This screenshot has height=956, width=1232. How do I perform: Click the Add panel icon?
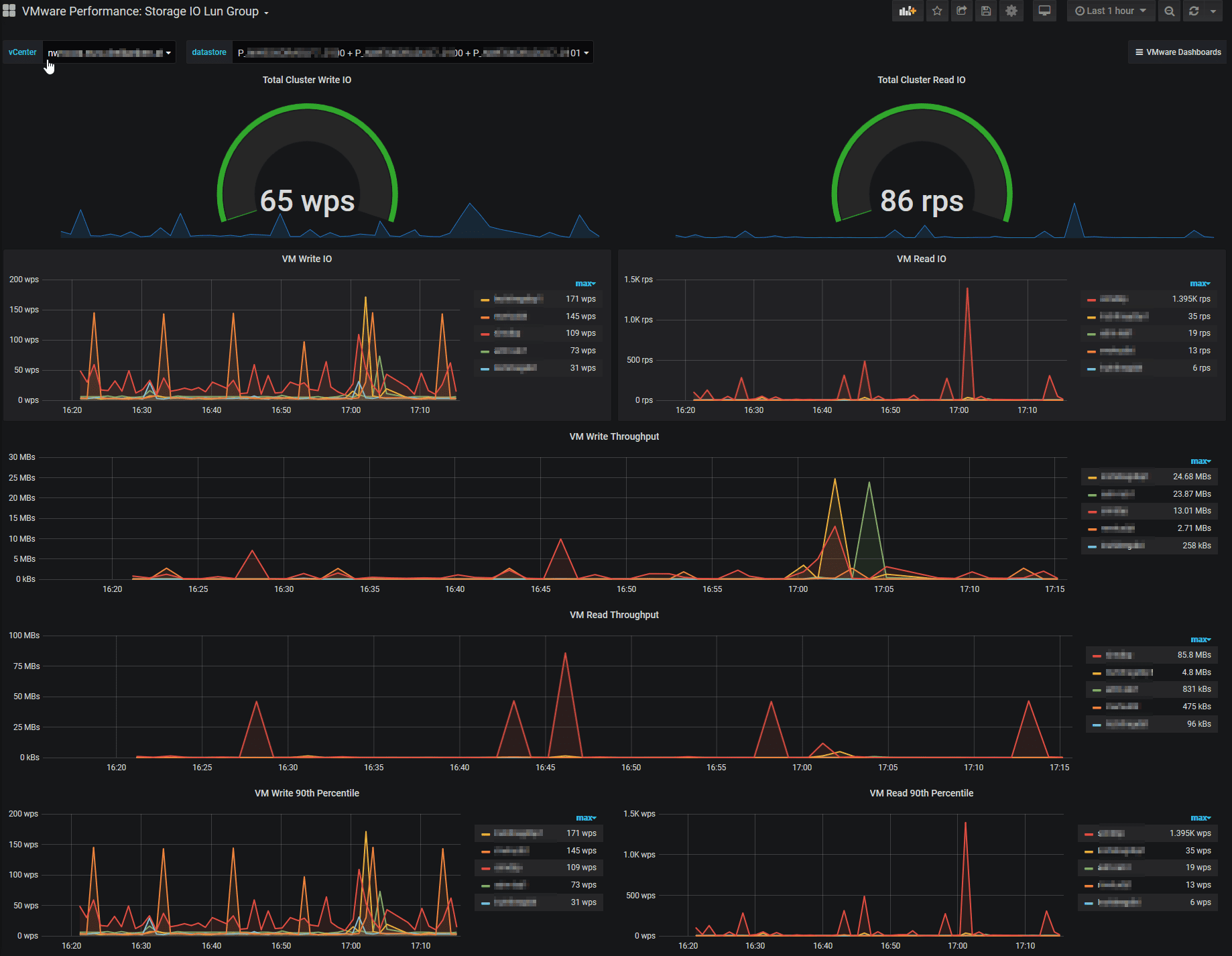(908, 11)
